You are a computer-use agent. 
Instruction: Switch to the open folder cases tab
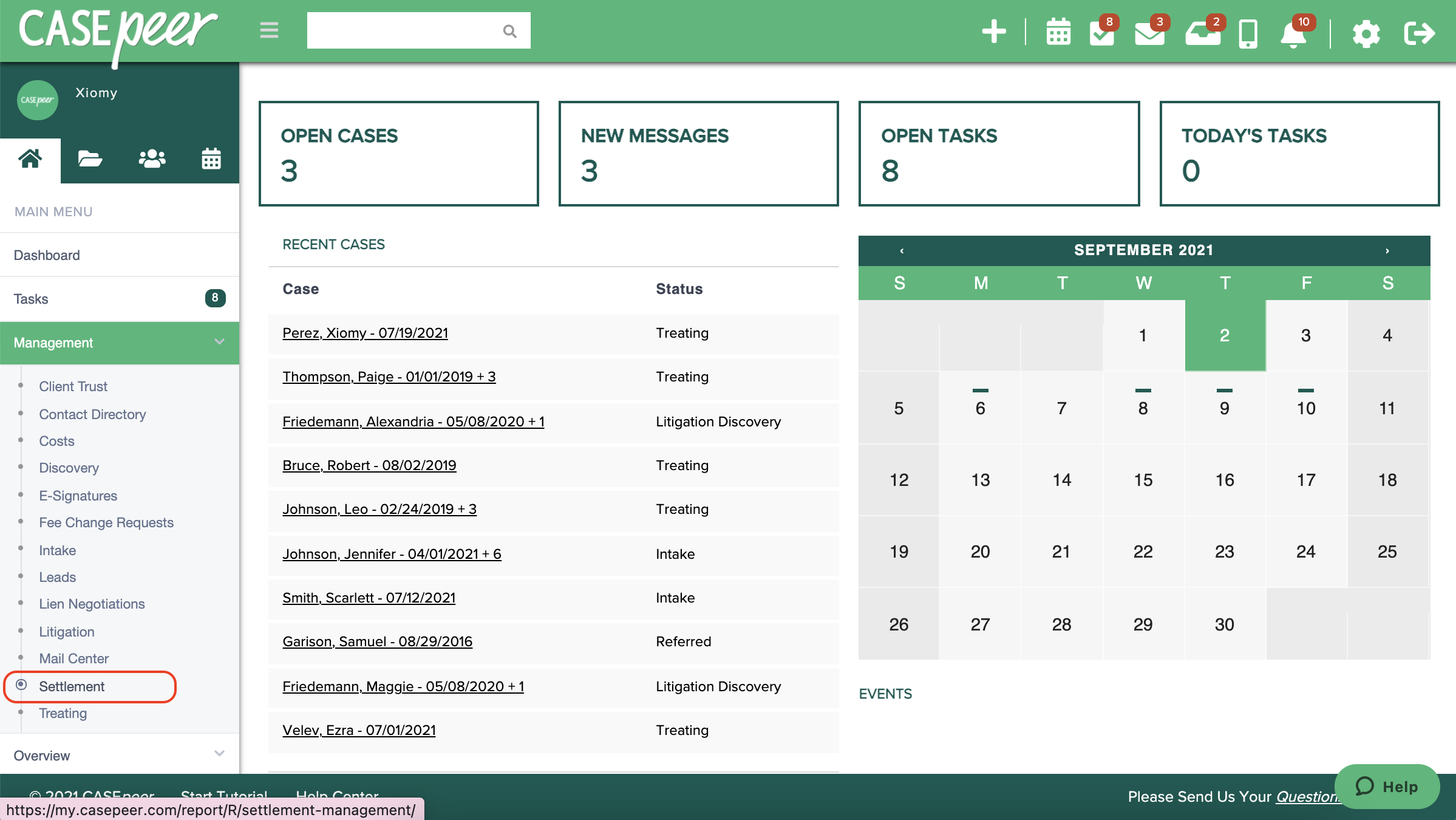point(90,159)
